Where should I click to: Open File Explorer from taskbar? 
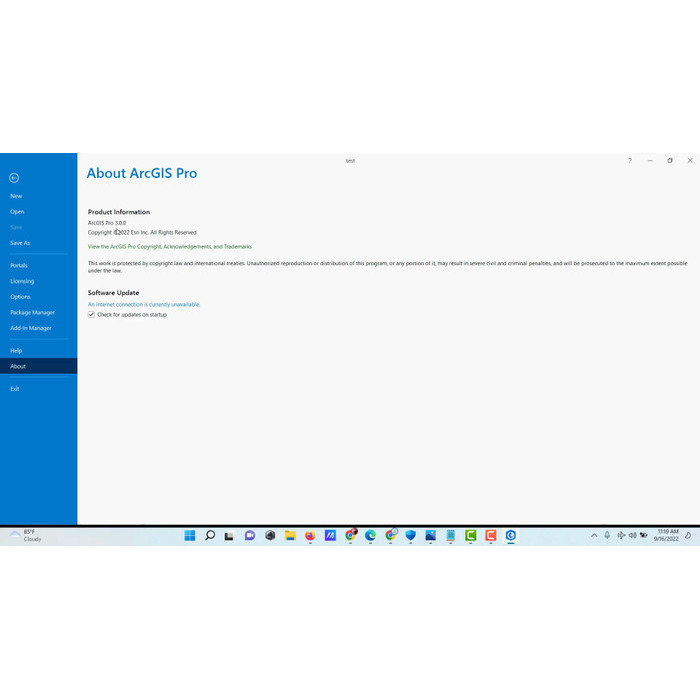[290, 535]
